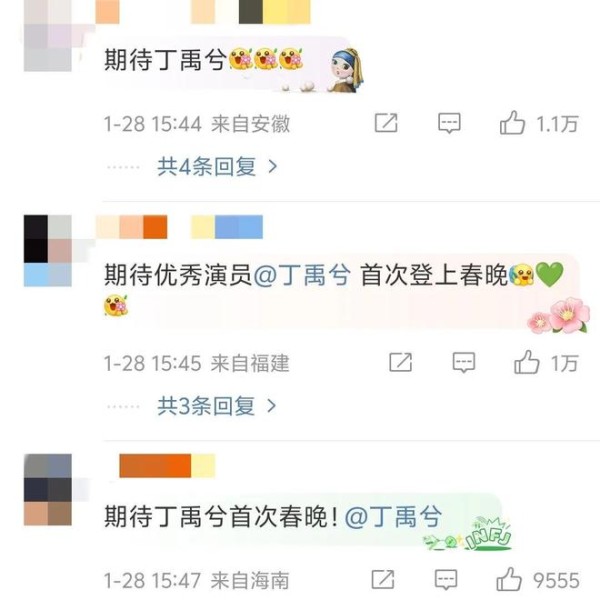Open @丁禹兮 mention in 福建 comment
Viewport: 600px width, 600px height.
click(302, 275)
